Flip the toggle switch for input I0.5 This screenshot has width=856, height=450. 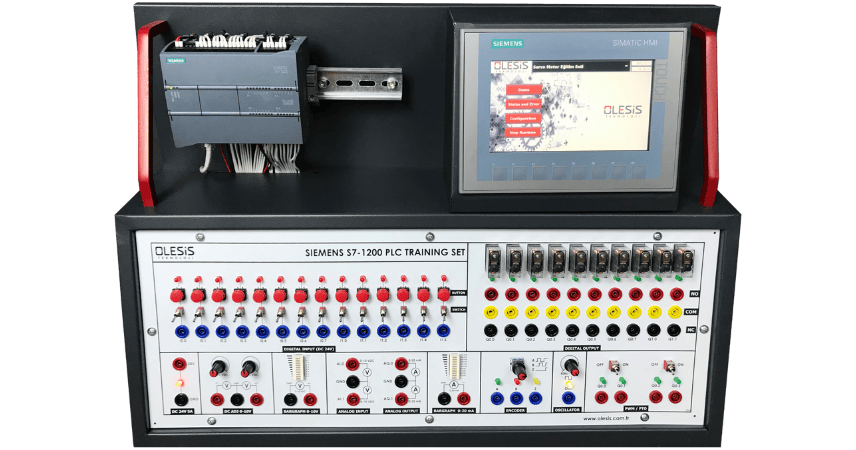280,314
